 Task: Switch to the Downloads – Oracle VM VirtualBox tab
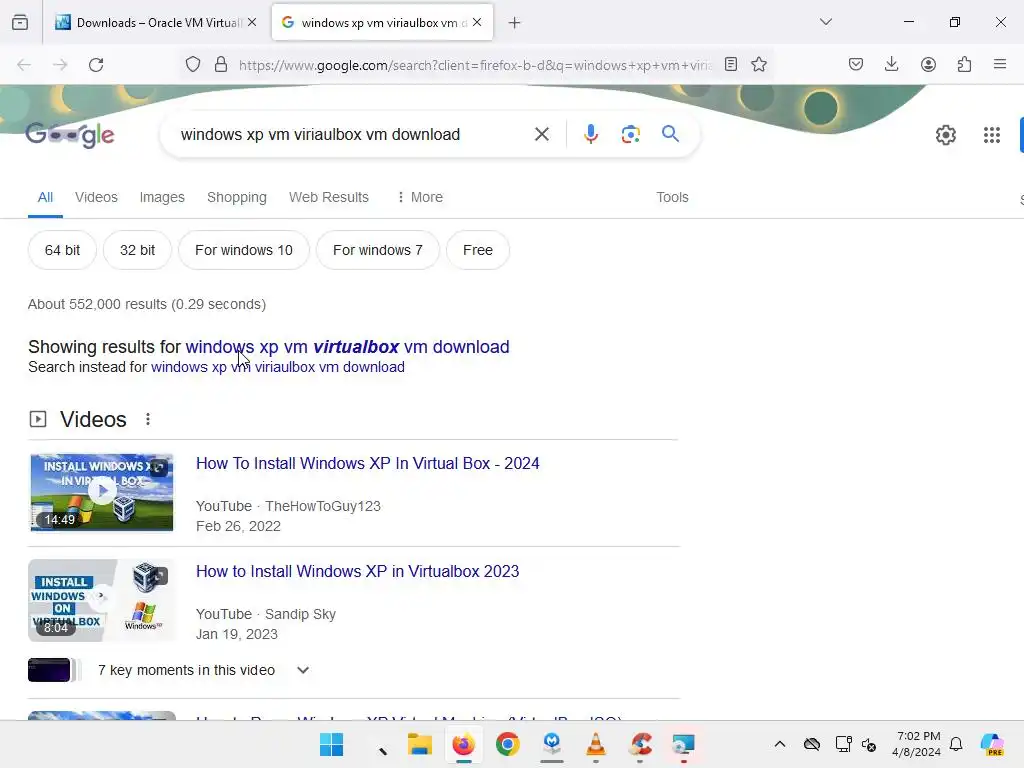coord(155,23)
